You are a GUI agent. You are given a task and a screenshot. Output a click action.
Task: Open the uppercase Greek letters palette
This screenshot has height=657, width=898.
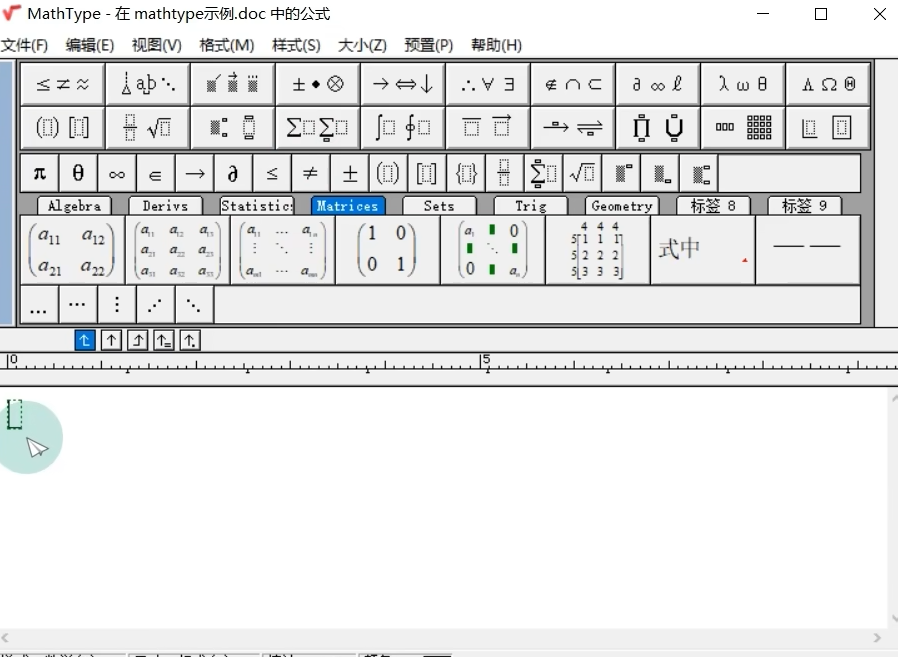coord(828,85)
